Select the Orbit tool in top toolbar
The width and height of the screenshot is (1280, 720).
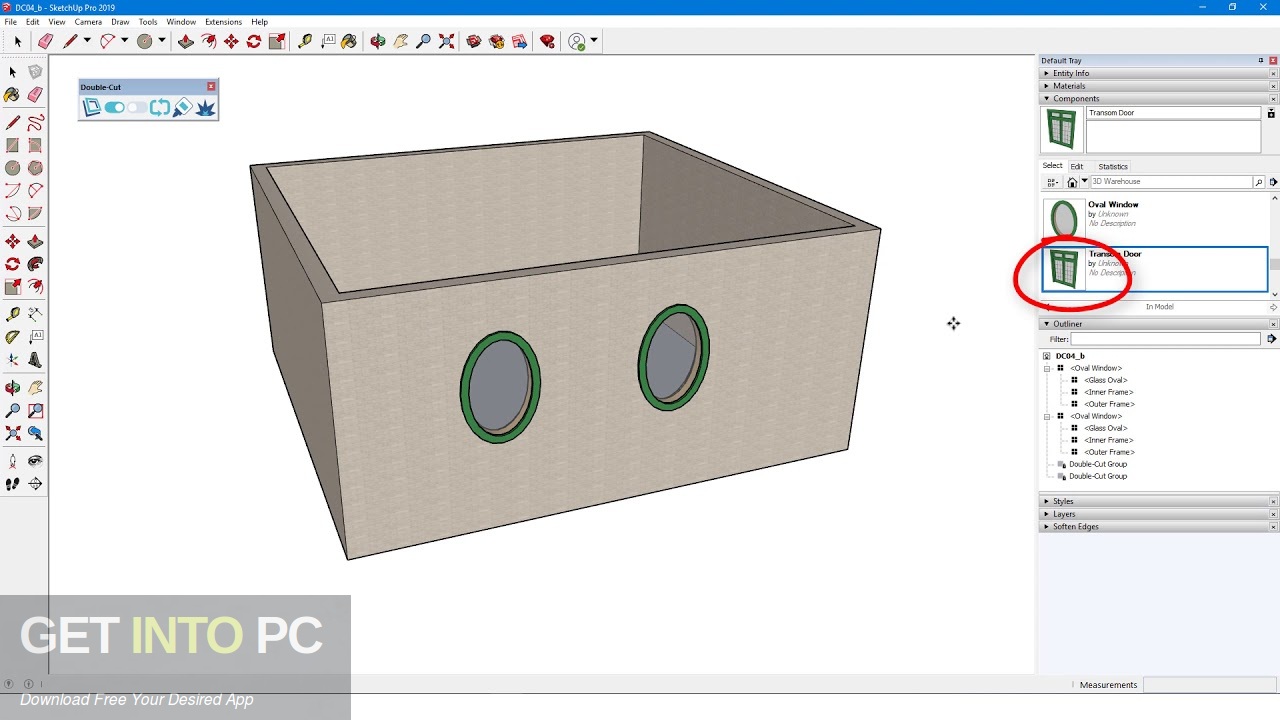point(377,41)
